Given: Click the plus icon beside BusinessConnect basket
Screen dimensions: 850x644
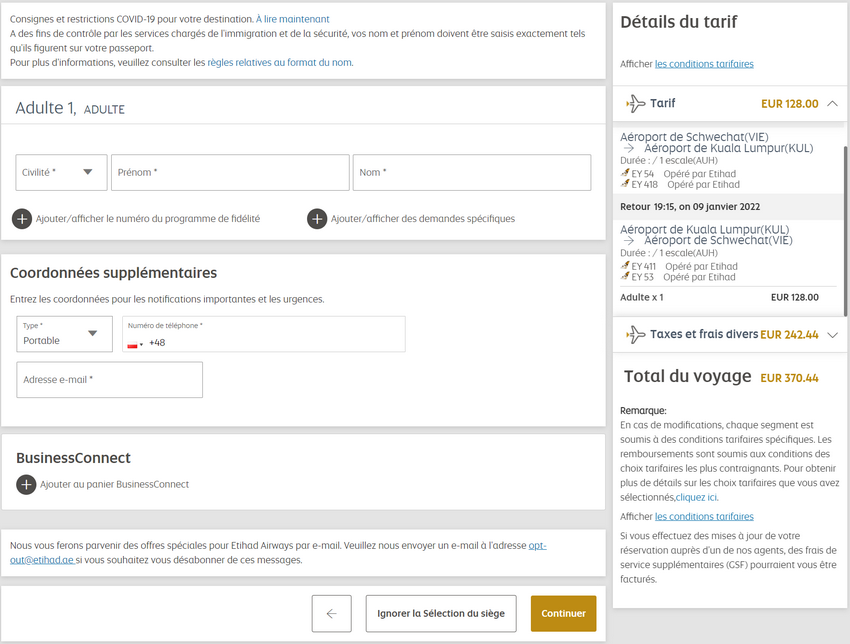Looking at the screenshot, I should pyautogui.click(x=26, y=485).
